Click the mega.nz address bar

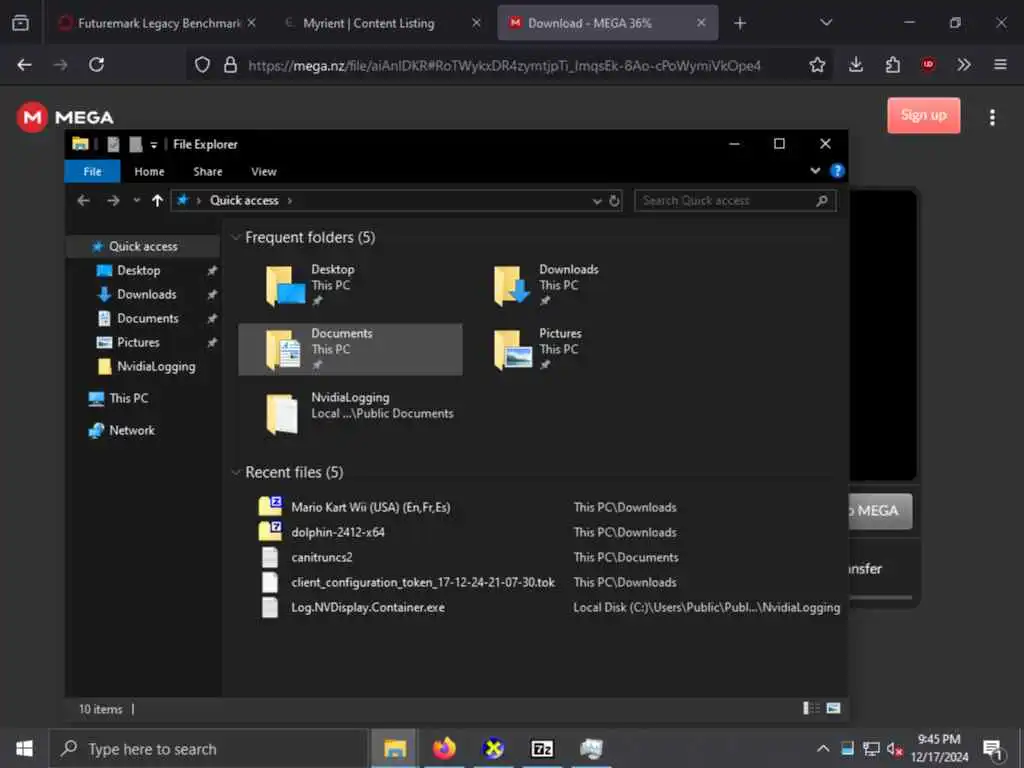[504, 65]
